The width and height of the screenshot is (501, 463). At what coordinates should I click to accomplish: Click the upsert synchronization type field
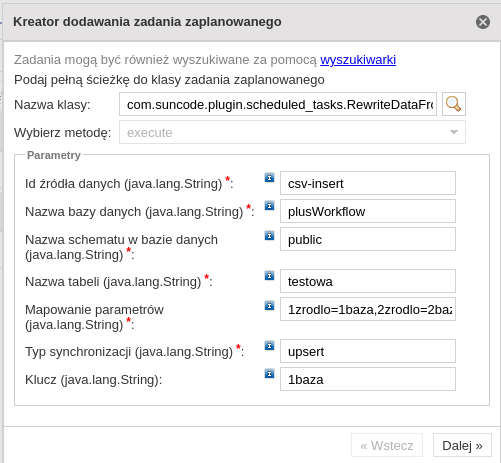click(x=368, y=351)
